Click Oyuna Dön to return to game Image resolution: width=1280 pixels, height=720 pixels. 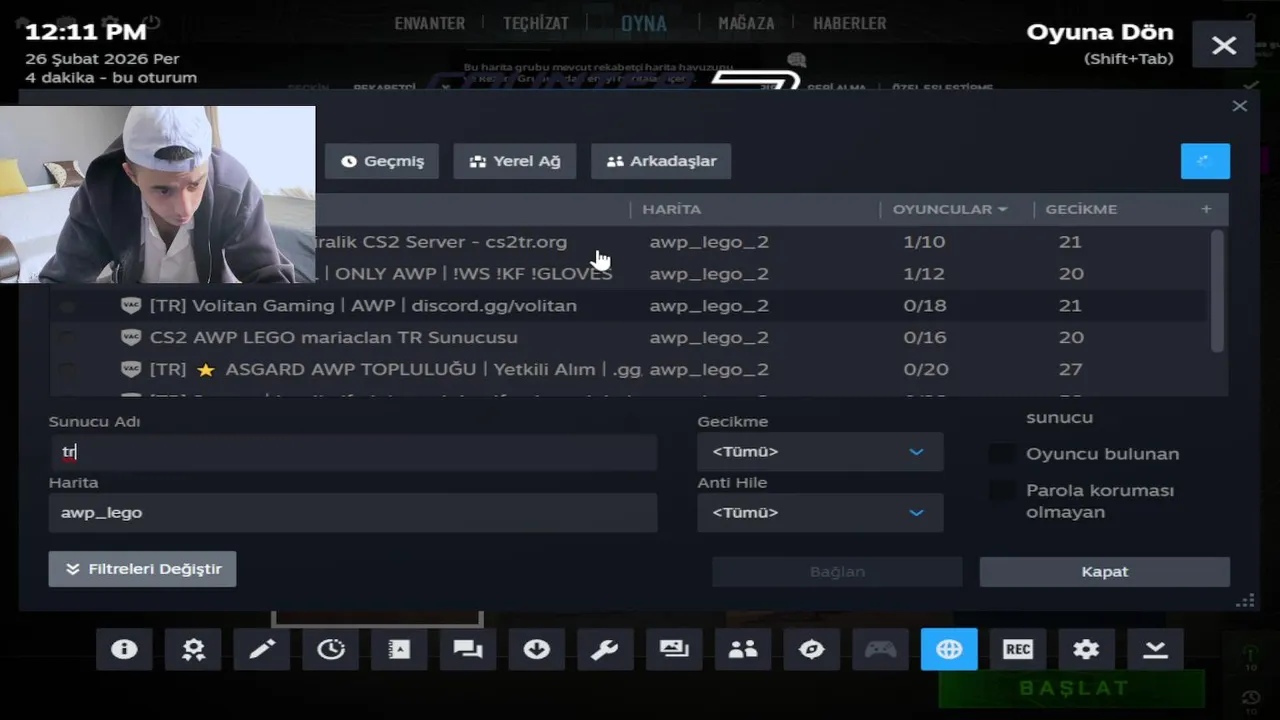(1100, 32)
